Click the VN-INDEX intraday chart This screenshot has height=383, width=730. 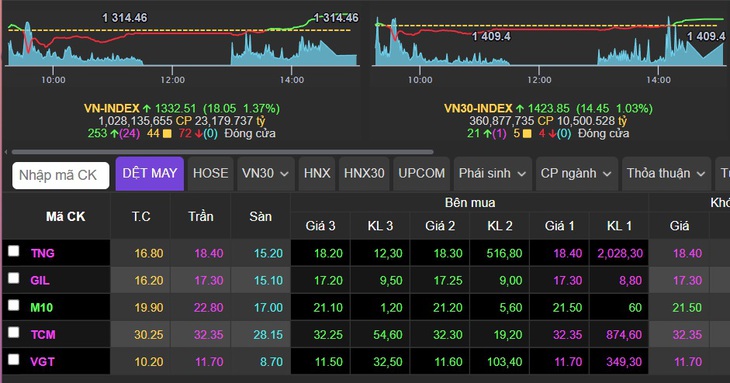pos(182,42)
